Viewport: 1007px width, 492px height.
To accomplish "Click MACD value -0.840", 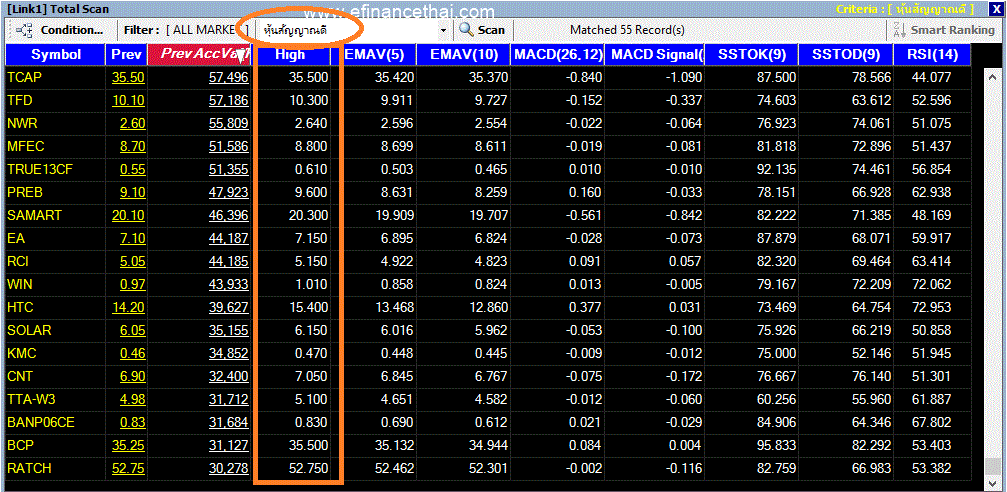I will pyautogui.click(x=582, y=78).
